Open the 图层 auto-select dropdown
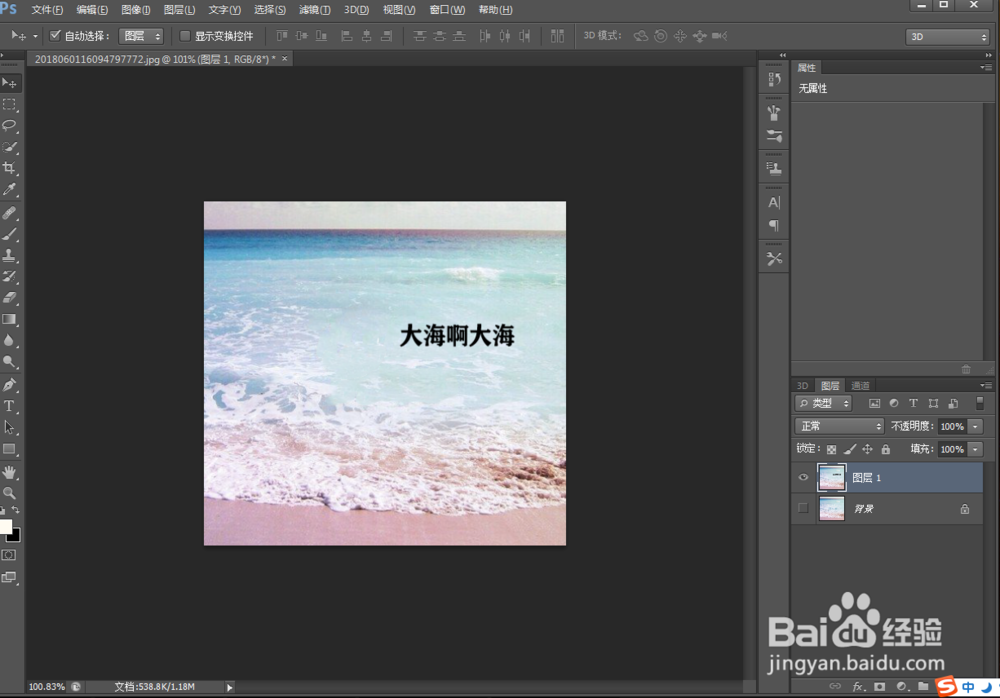This screenshot has width=1000, height=698. coord(142,36)
